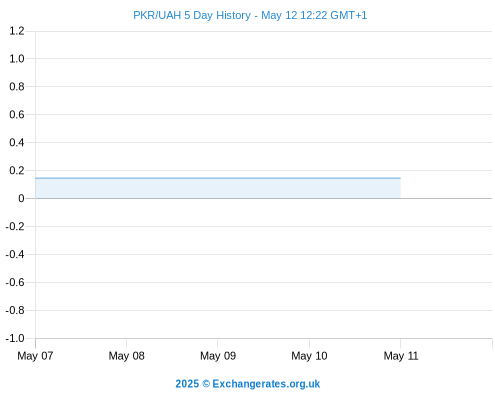Select the May 11 x-axis label
Screen dimensions: 495x400
[x=401, y=356]
